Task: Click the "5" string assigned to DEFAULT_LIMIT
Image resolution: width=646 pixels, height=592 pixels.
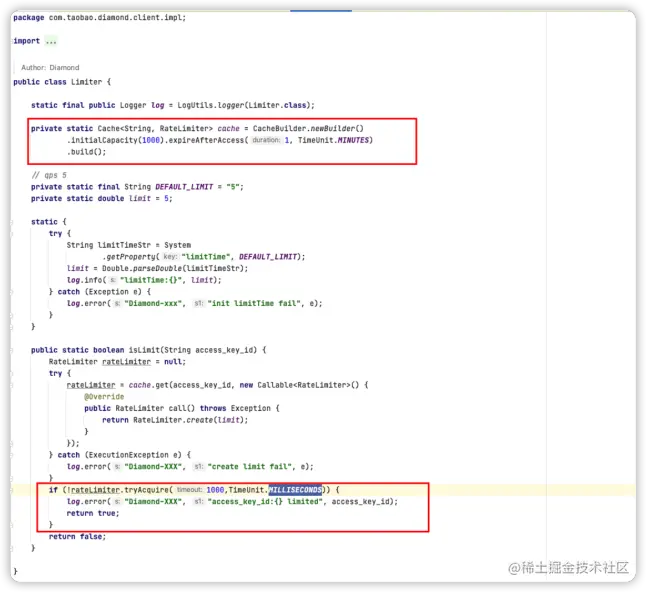Action: coord(233,187)
